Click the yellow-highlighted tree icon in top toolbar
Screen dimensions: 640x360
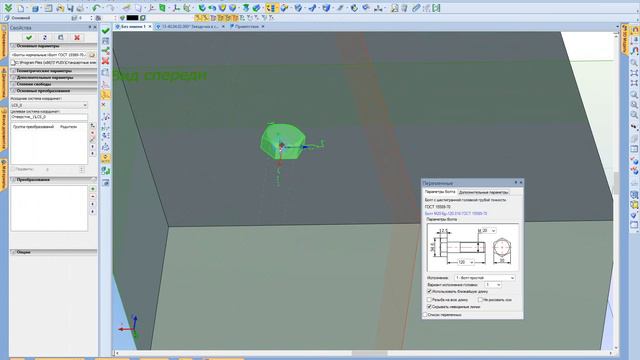tap(271, 8)
